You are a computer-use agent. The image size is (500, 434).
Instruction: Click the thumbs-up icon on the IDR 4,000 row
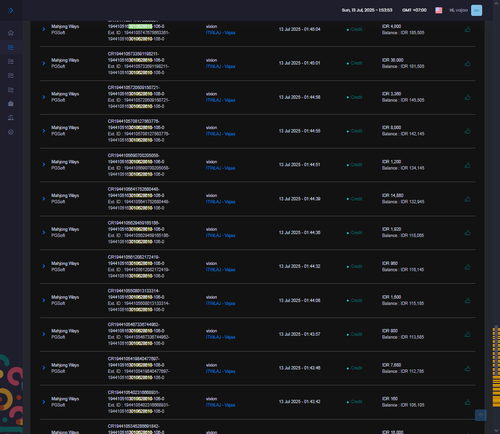click(x=468, y=29)
